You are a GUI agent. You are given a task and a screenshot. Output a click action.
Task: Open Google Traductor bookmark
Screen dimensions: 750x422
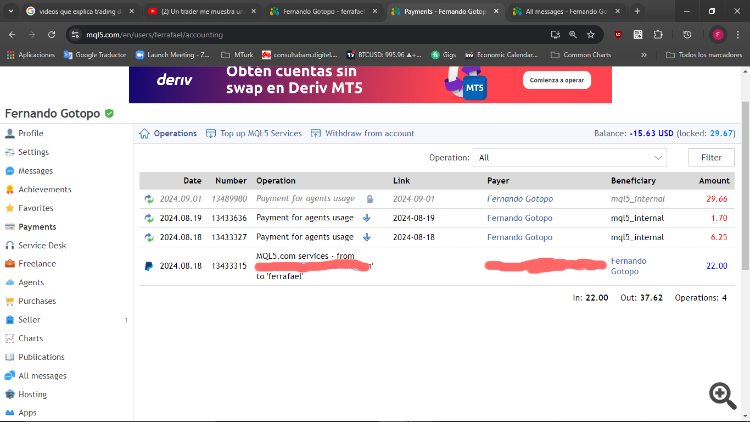tap(95, 55)
